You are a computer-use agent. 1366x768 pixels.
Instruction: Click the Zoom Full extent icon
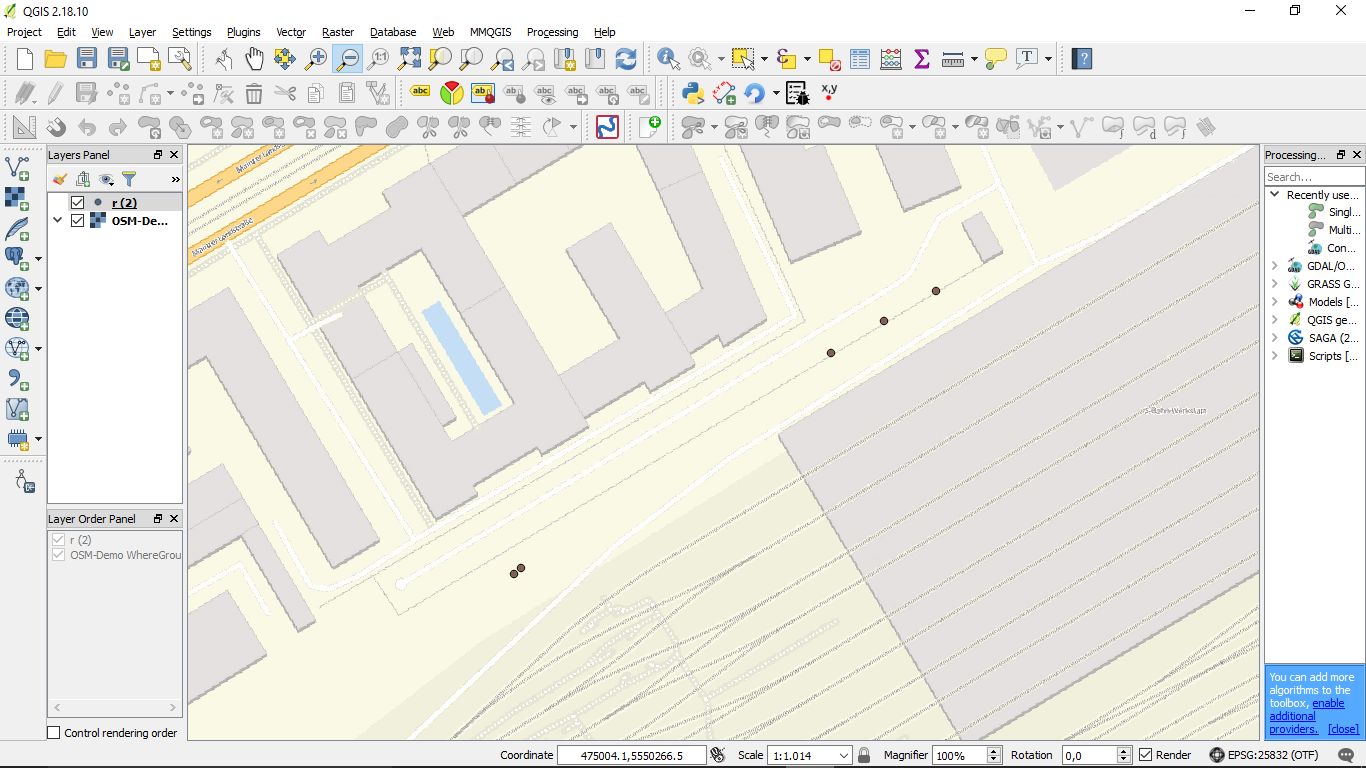(x=409, y=59)
